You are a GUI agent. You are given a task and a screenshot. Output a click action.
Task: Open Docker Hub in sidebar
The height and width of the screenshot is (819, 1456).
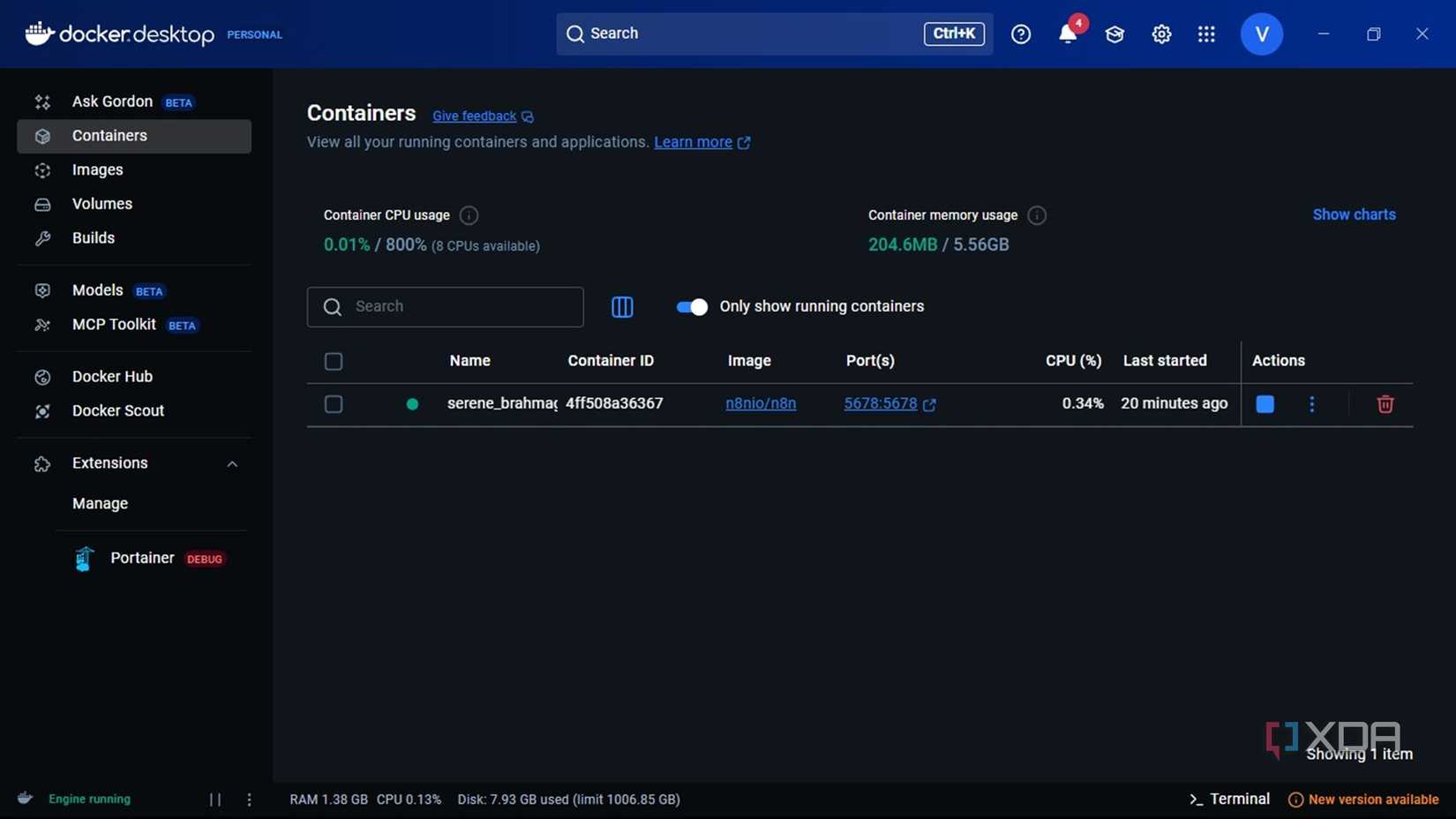click(x=134, y=377)
